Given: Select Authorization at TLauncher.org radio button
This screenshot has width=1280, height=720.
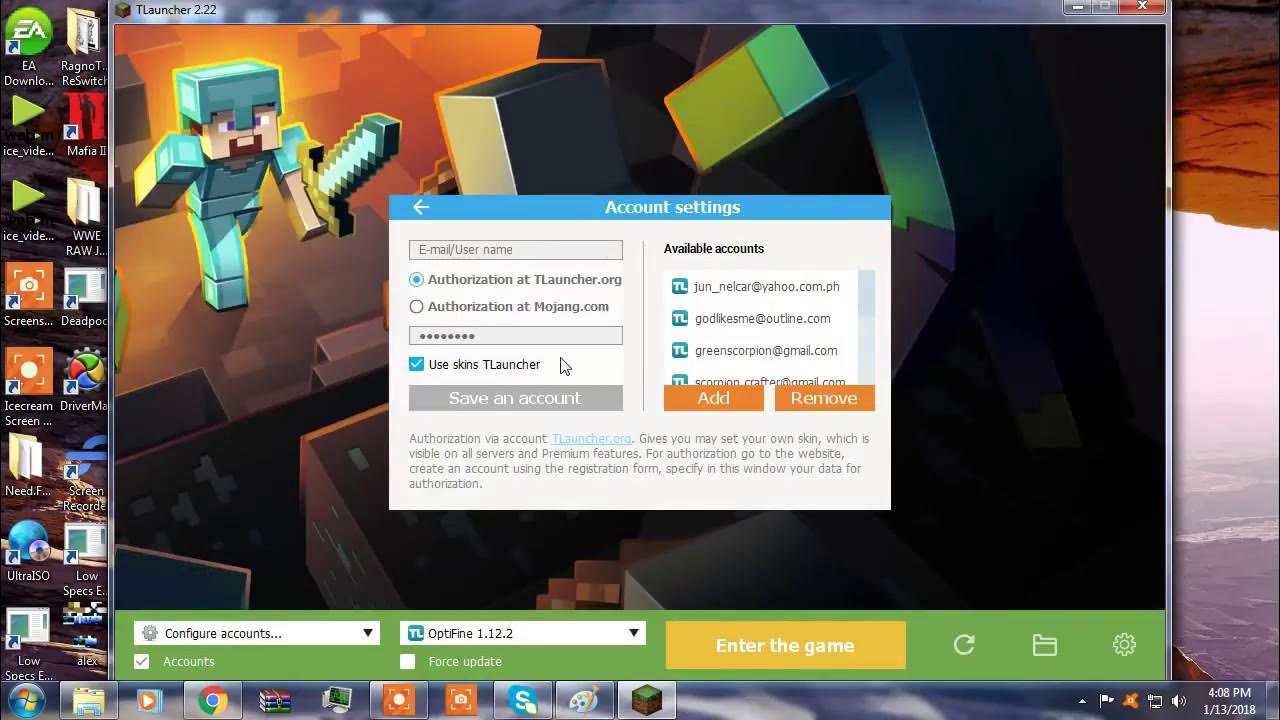Looking at the screenshot, I should pyautogui.click(x=416, y=279).
